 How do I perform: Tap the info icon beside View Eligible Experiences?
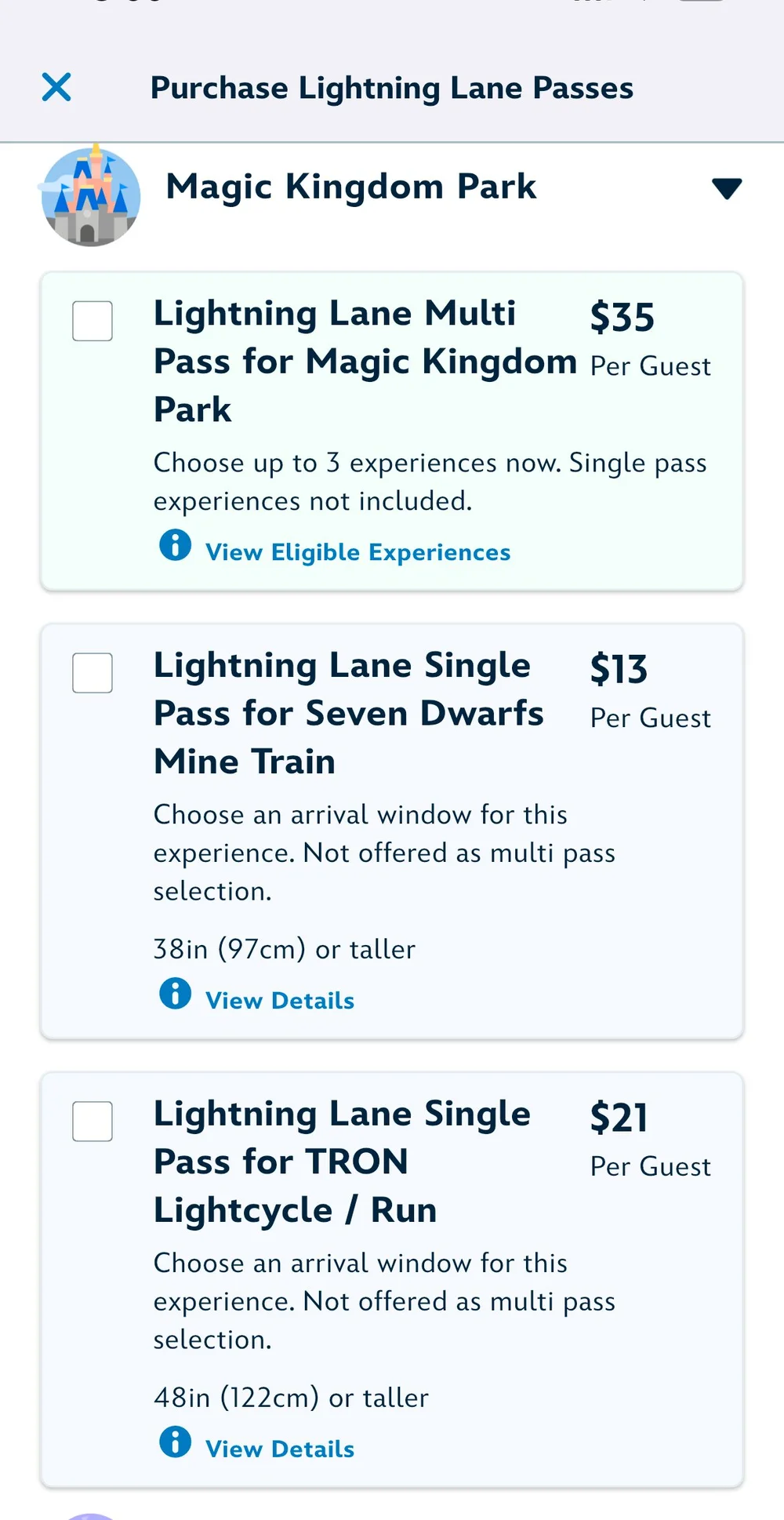coord(175,545)
